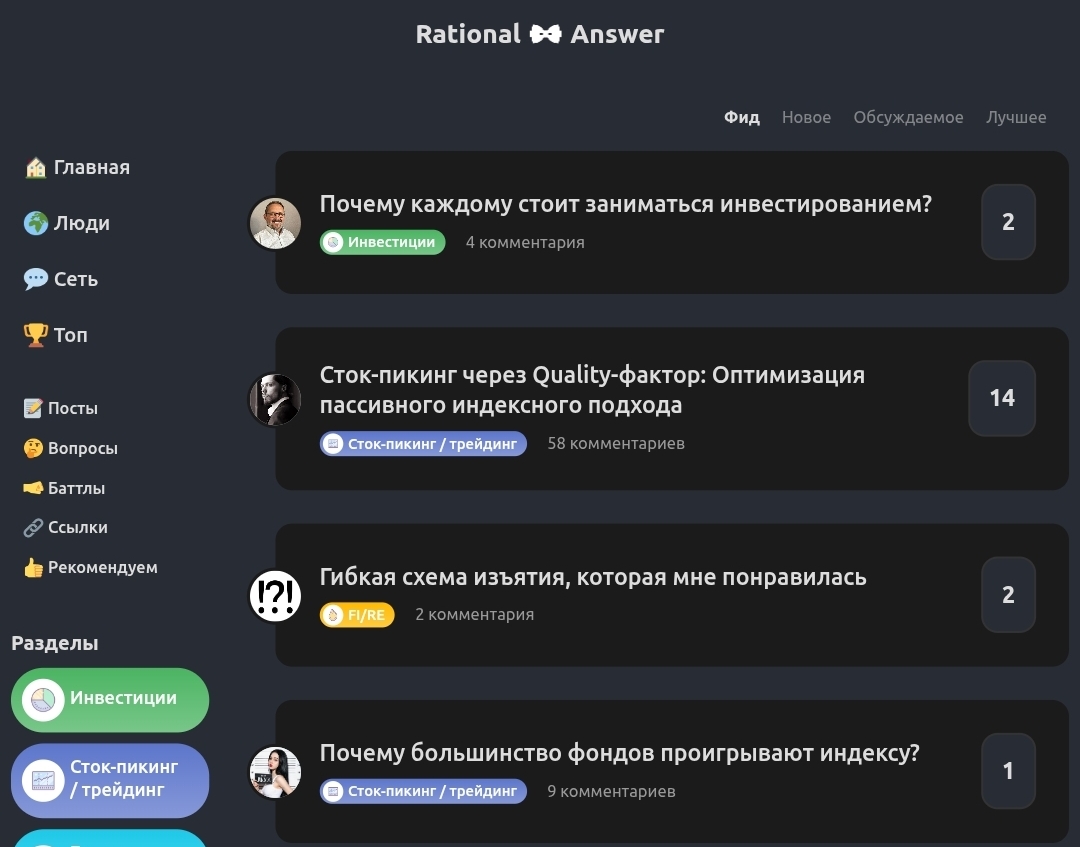This screenshot has height=847, width=1080.
Task: Open the Сток-пикинг / трейдинг section pill in Разделы
Action: (110, 780)
